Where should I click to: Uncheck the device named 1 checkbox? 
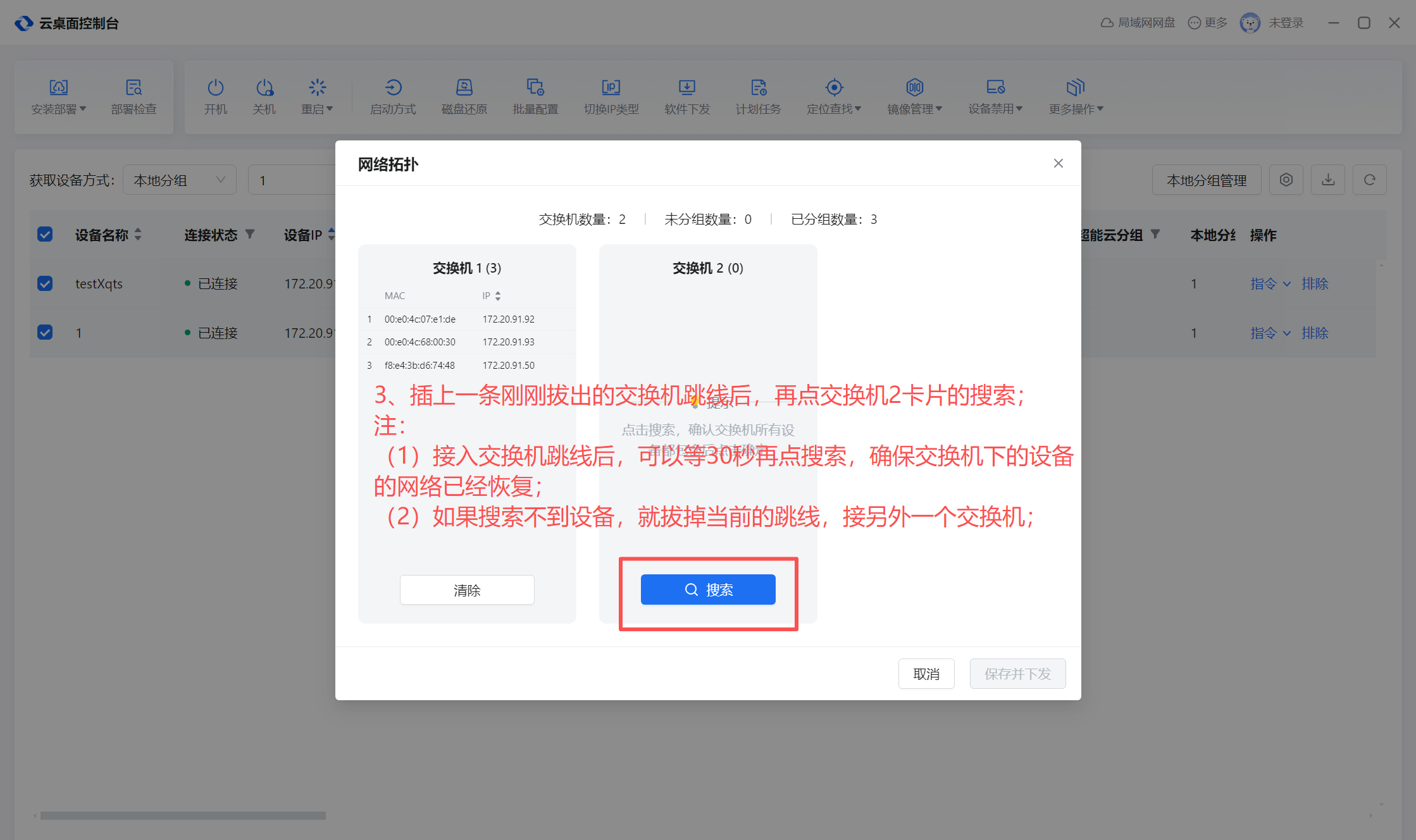[45, 332]
